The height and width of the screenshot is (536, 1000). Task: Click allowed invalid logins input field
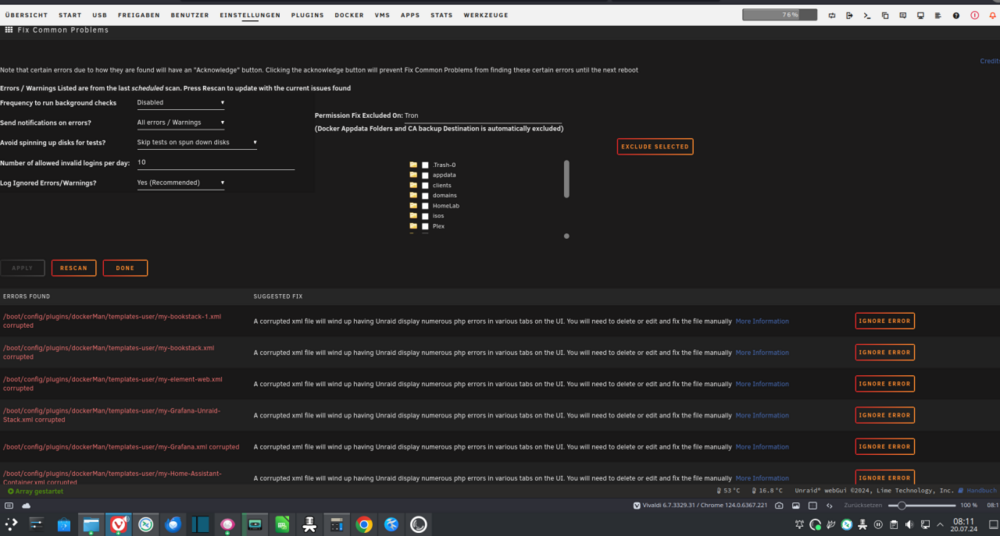point(216,163)
